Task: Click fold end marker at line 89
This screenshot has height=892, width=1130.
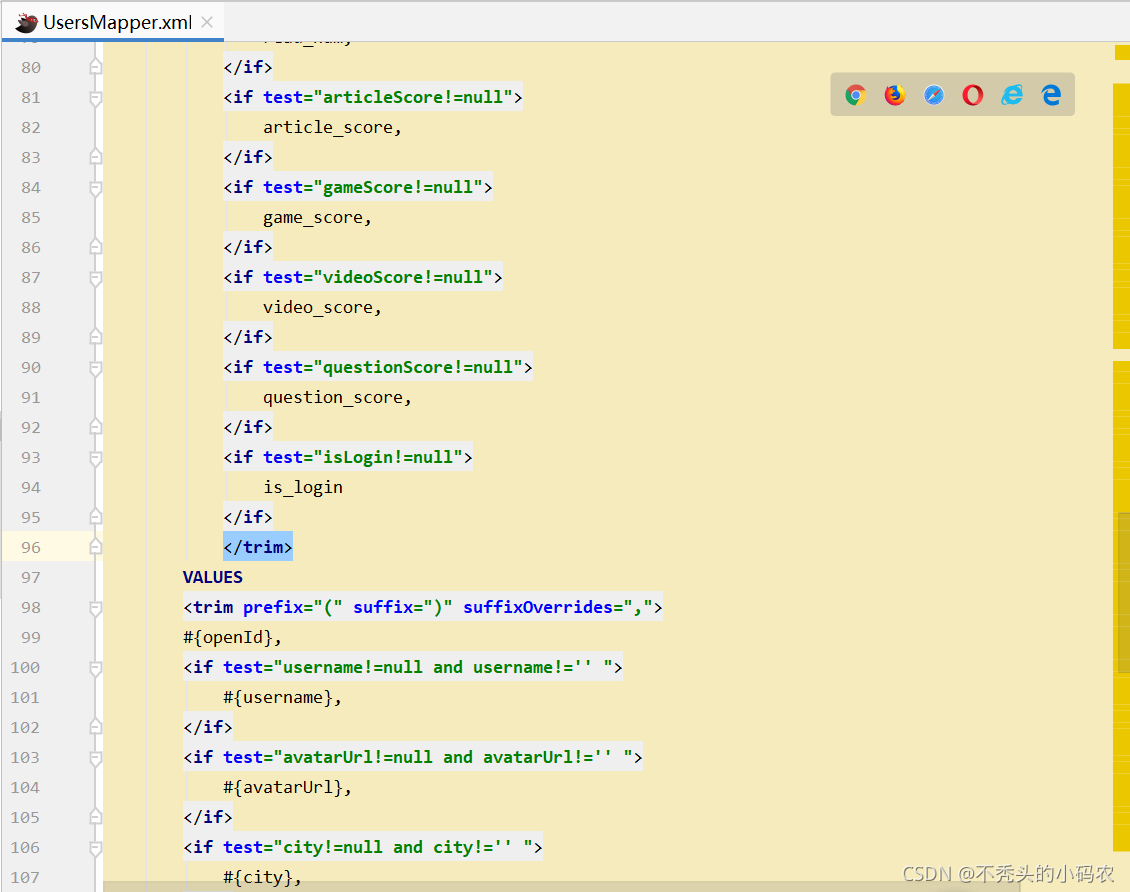Action: [95, 337]
